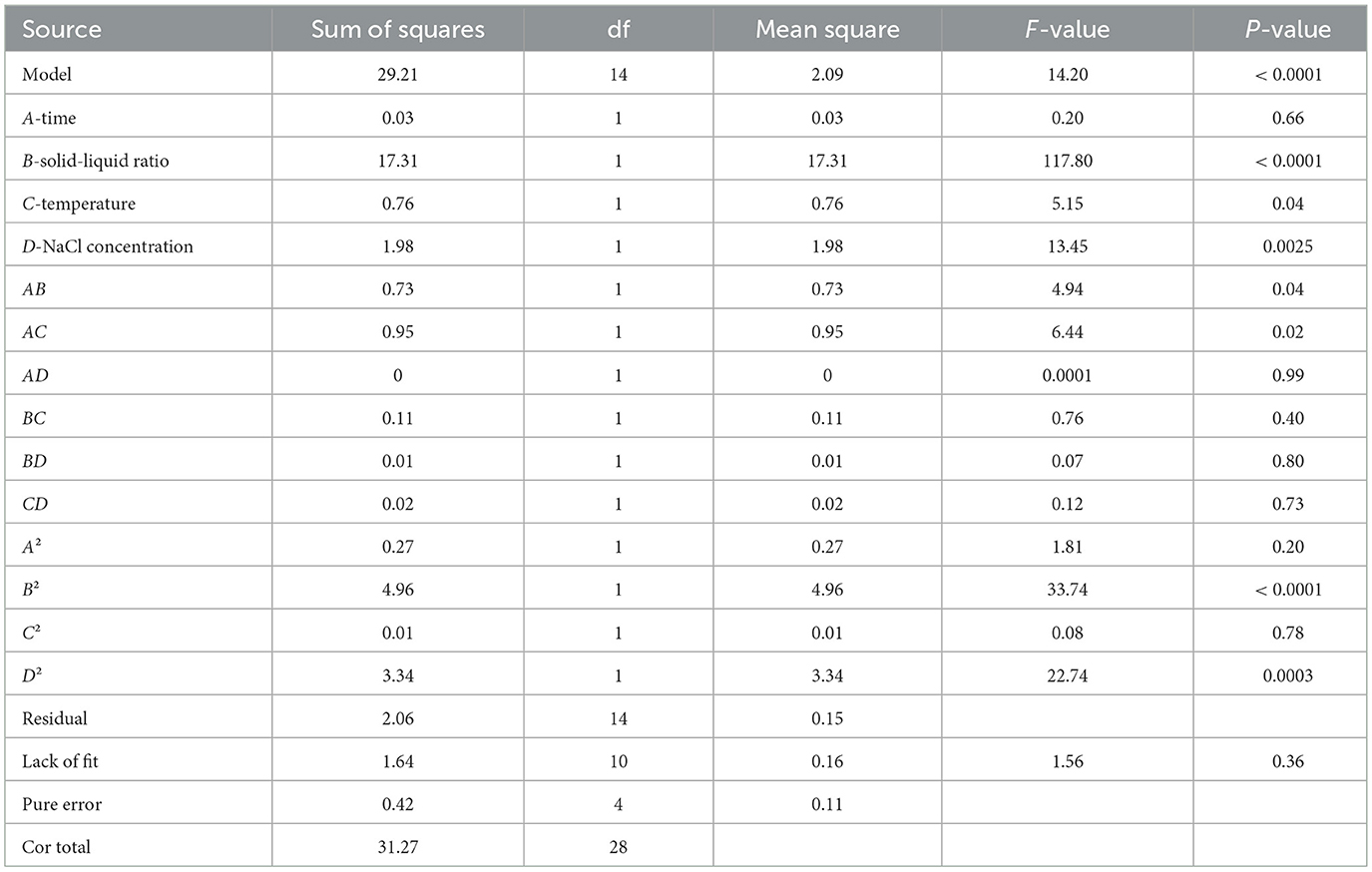Select the Model row label
This screenshot has width=1372, height=872.
pyautogui.click(x=47, y=75)
